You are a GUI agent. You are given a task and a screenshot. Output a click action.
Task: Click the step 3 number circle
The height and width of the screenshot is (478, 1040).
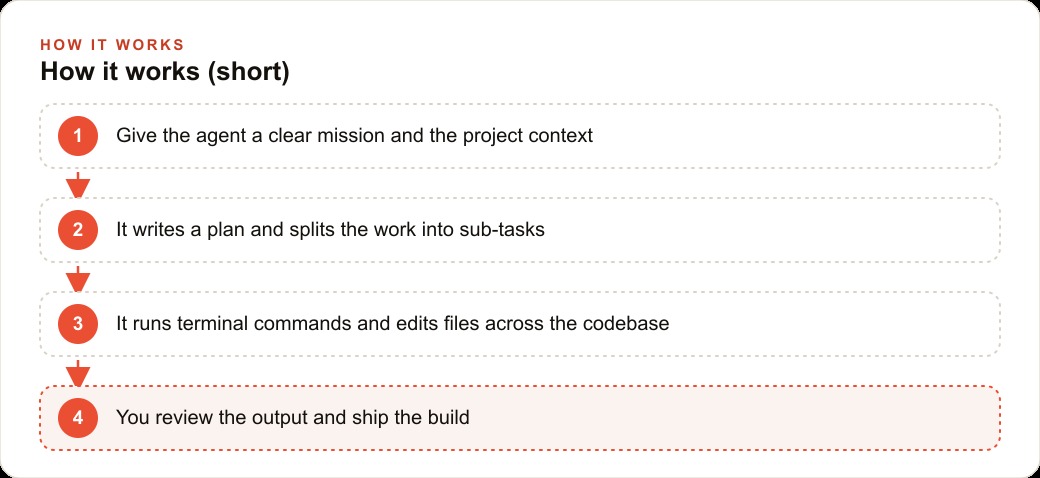(78, 324)
